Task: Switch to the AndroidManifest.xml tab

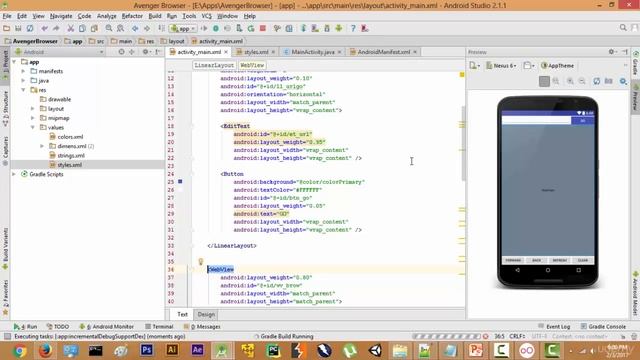Action: coord(383,52)
